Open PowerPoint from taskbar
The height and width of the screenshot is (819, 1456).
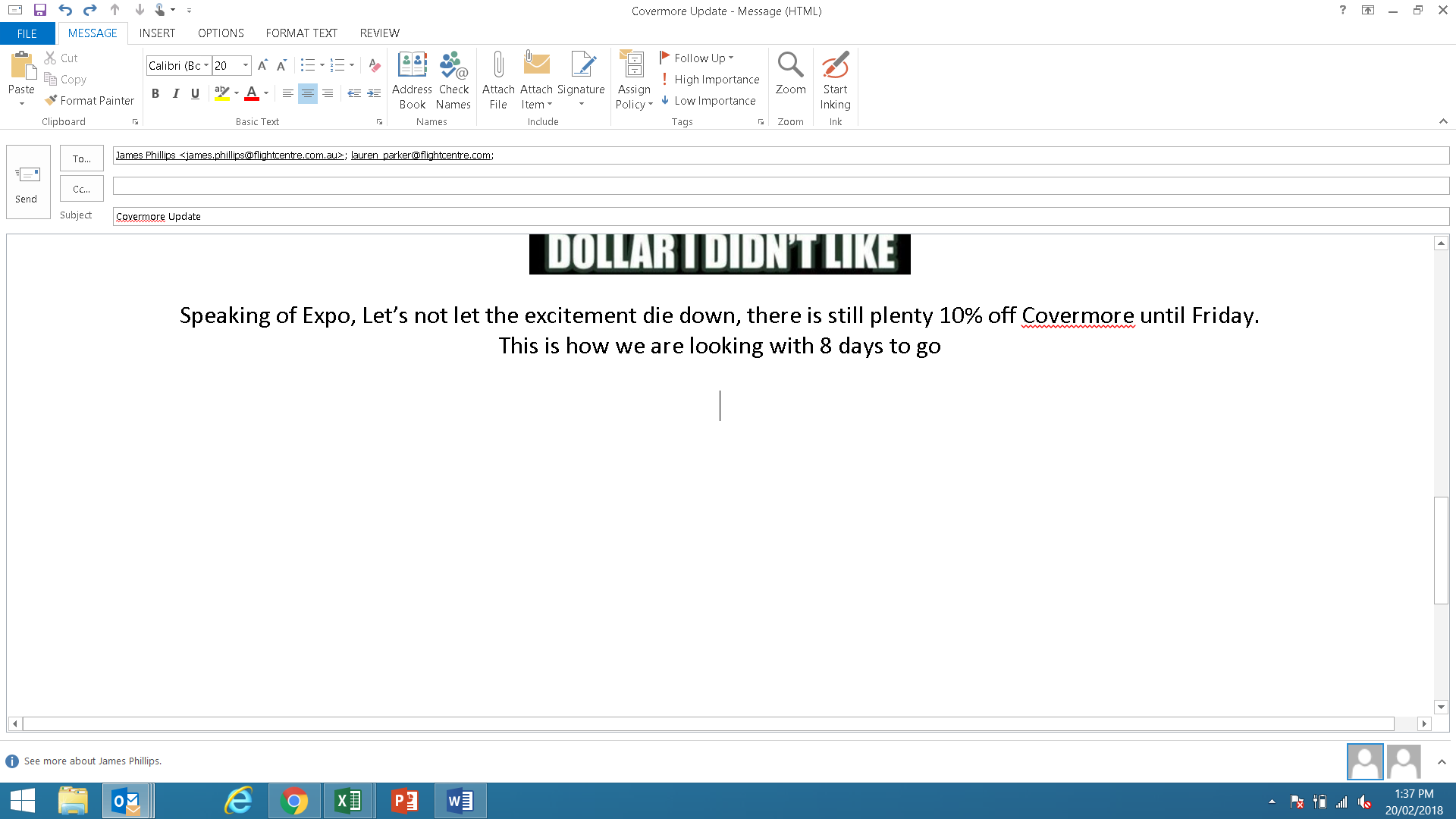[404, 801]
